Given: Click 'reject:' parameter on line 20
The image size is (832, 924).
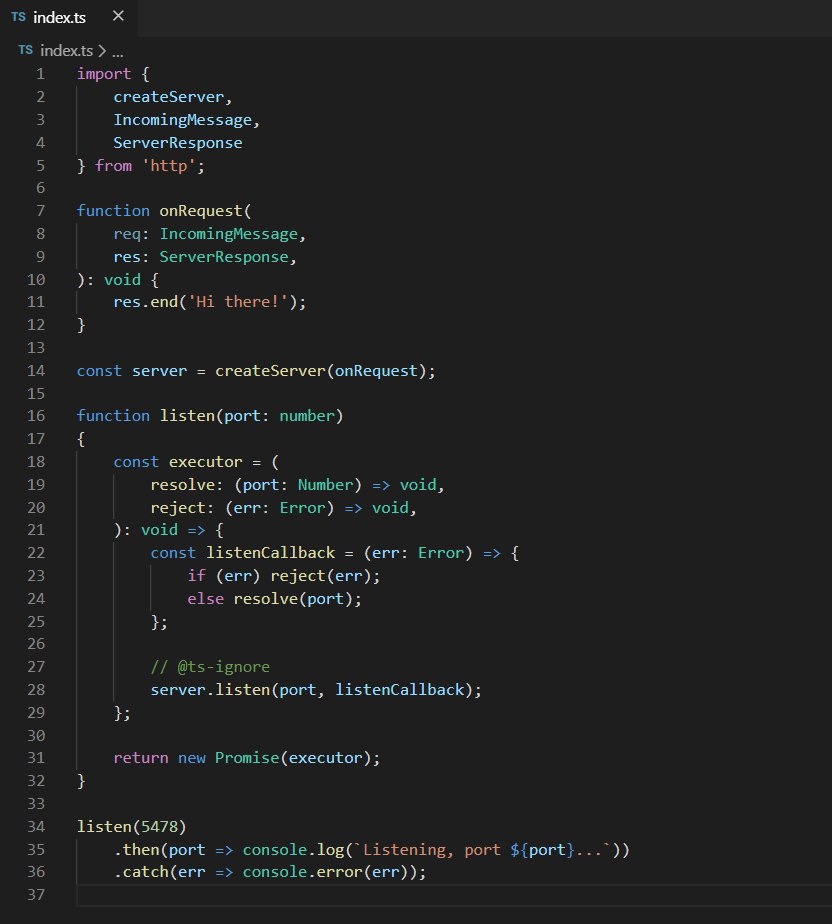Looking at the screenshot, I should click(182, 508).
